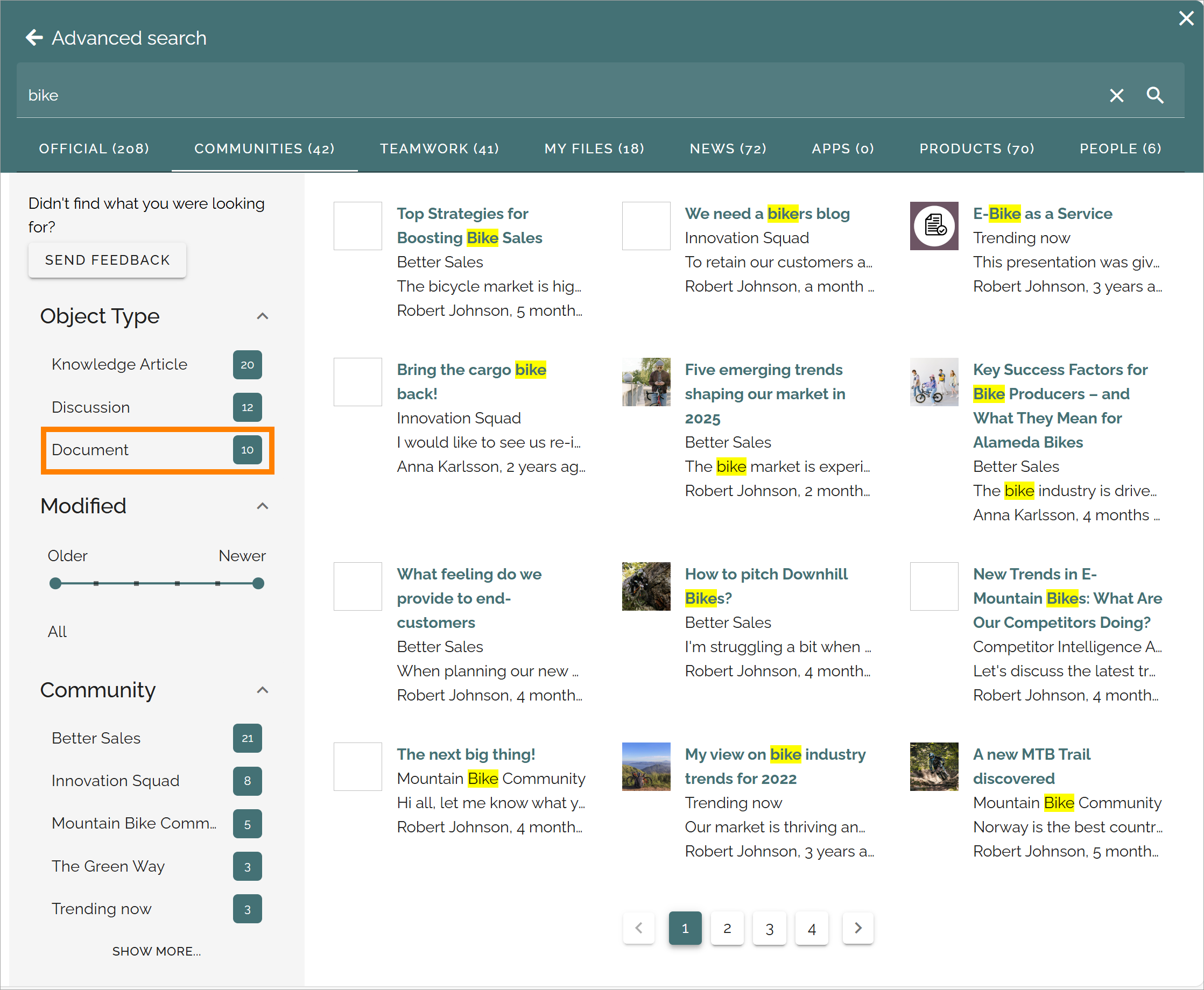Viewport: 1204px width, 990px height.
Task: Filter by Mountain Bike Community
Action: click(x=157, y=824)
